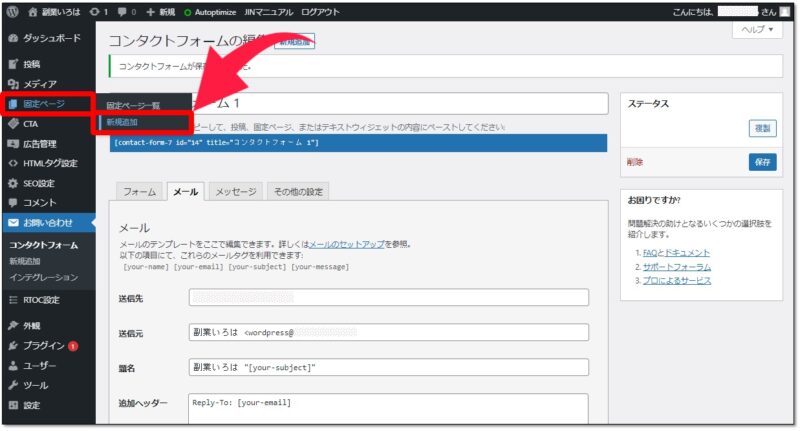The image size is (800, 431).
Task: Click the 外観 paintbrush icon
Action: 13,325
